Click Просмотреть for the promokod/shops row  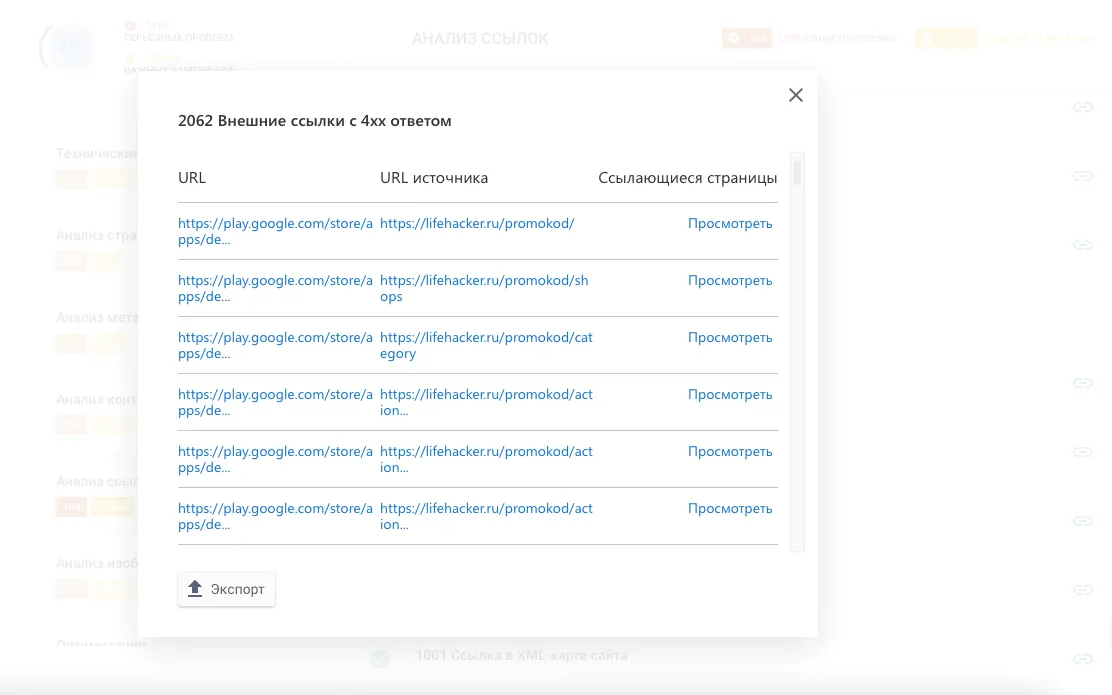pyautogui.click(x=730, y=280)
